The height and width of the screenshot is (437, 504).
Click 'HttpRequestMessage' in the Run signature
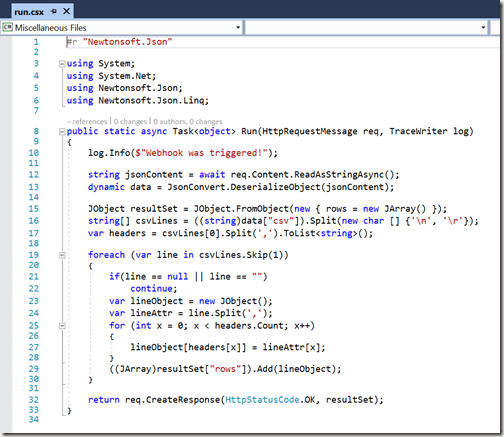[x=310, y=131]
